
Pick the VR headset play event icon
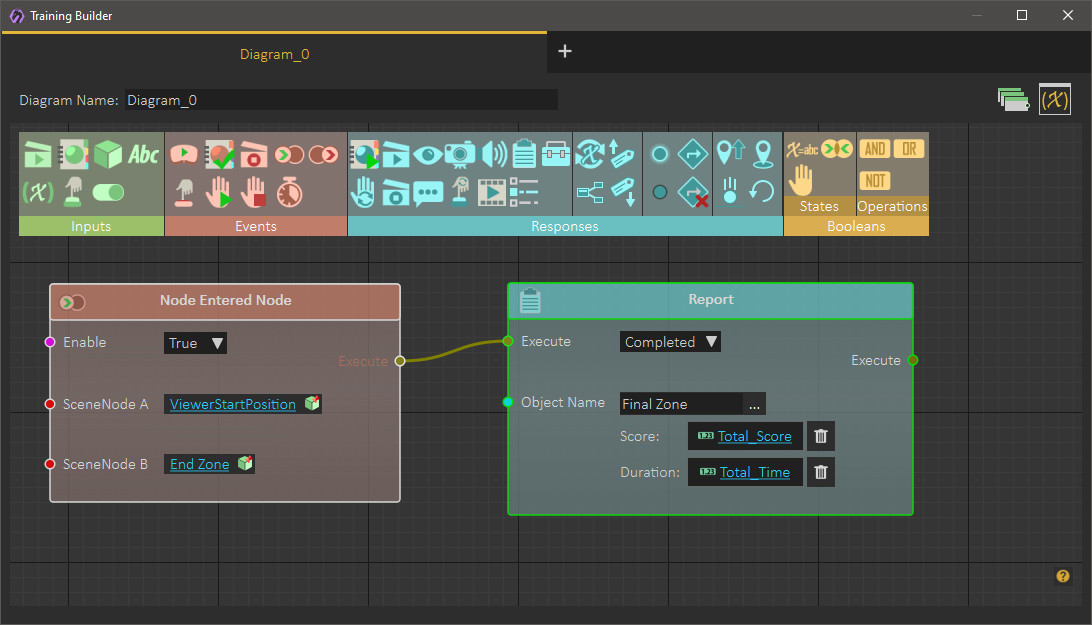point(184,154)
